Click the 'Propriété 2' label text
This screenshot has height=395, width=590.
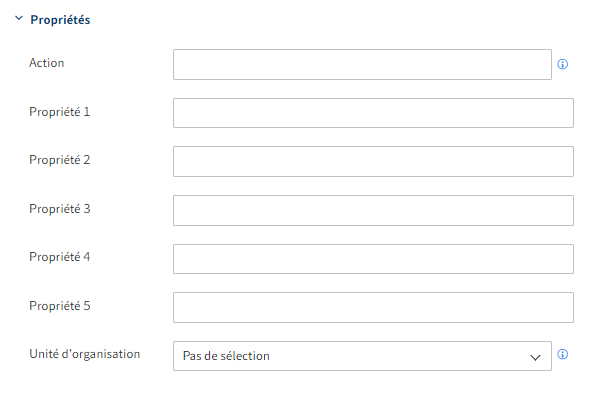(60, 160)
